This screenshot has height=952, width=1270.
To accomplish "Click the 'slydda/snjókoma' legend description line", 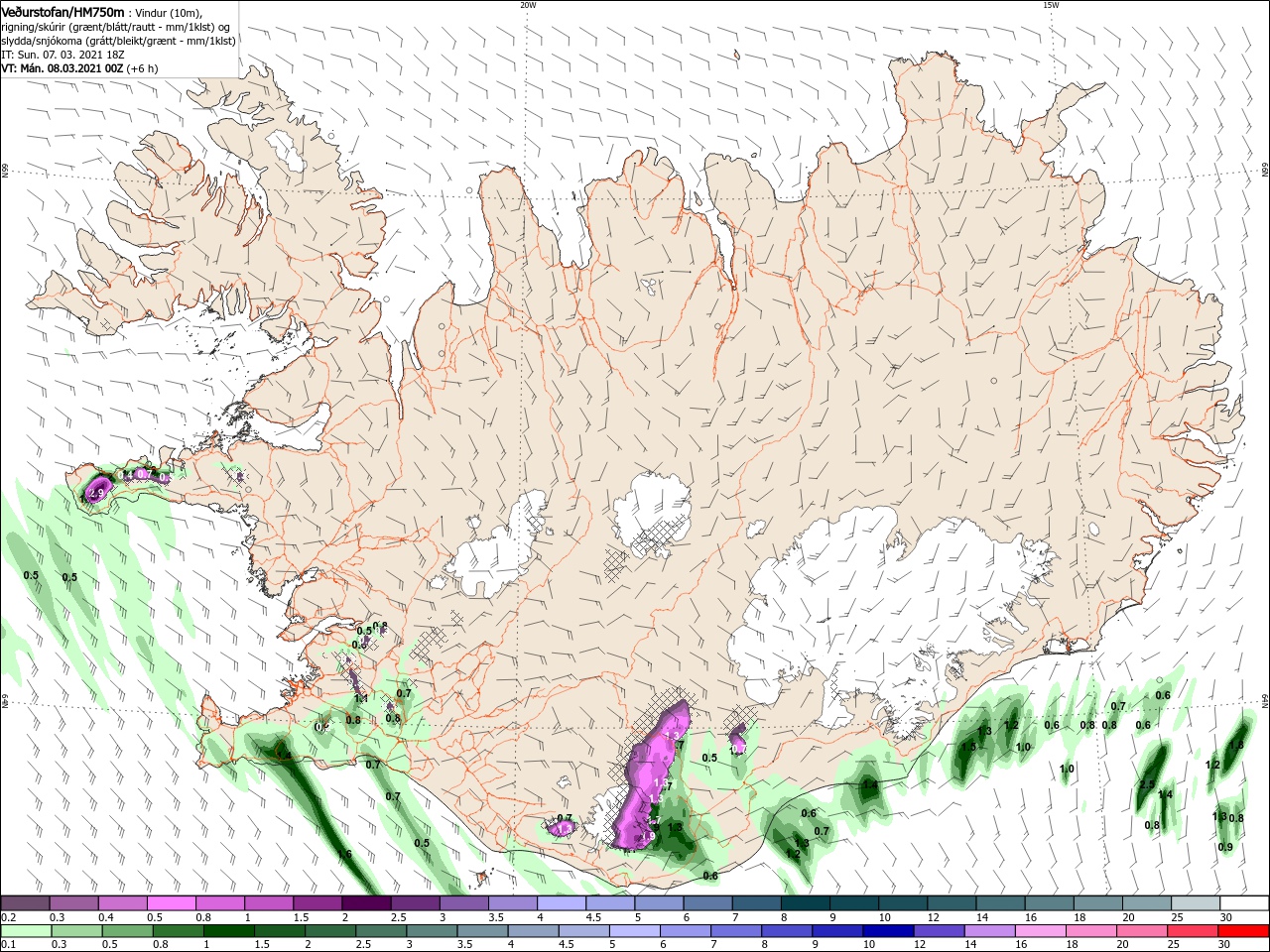I will [x=118, y=41].
